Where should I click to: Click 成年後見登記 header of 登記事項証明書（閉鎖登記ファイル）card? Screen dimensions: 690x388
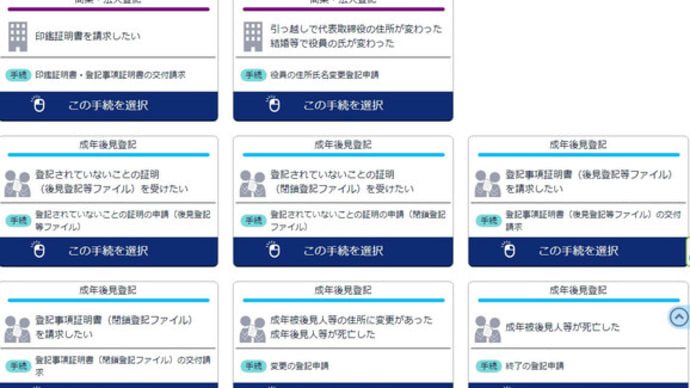pos(108,290)
